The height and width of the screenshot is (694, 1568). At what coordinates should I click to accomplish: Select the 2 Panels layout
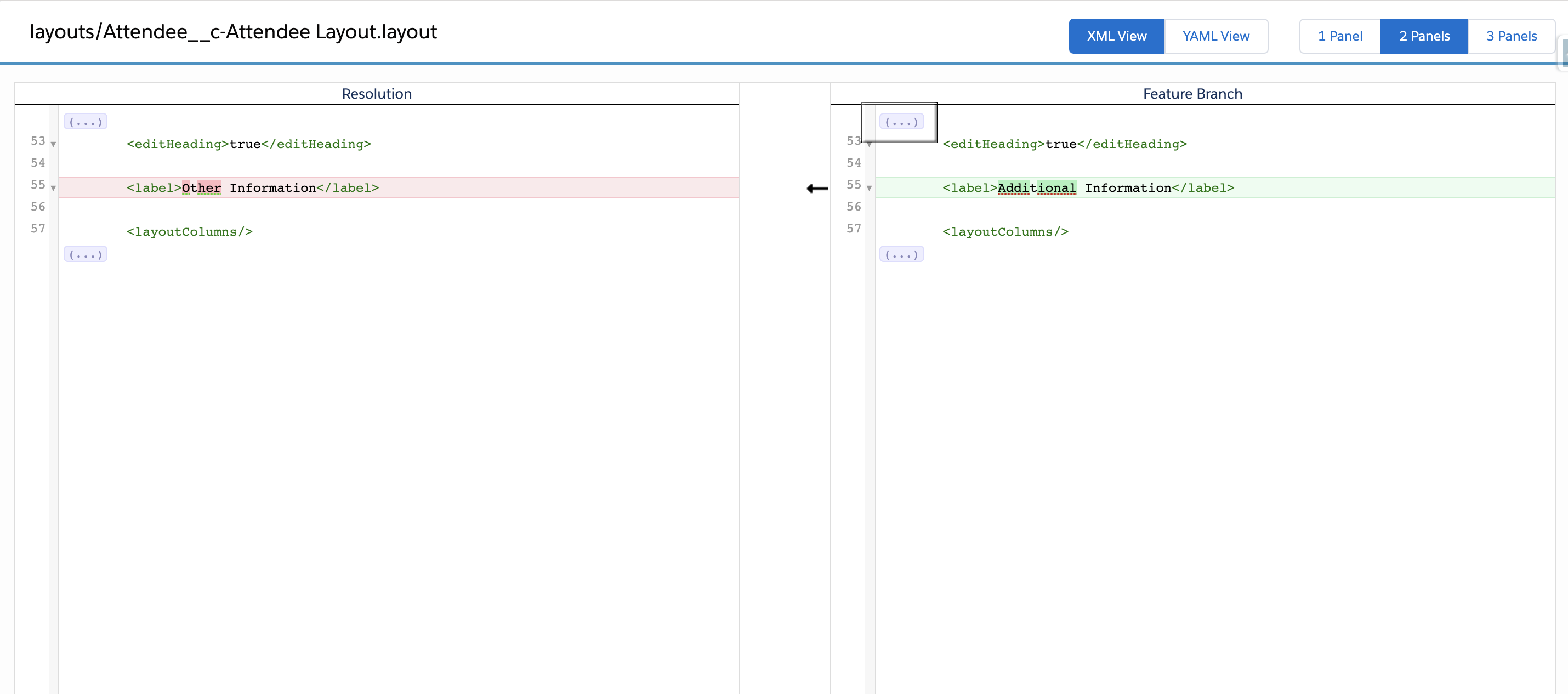pyautogui.click(x=1424, y=37)
